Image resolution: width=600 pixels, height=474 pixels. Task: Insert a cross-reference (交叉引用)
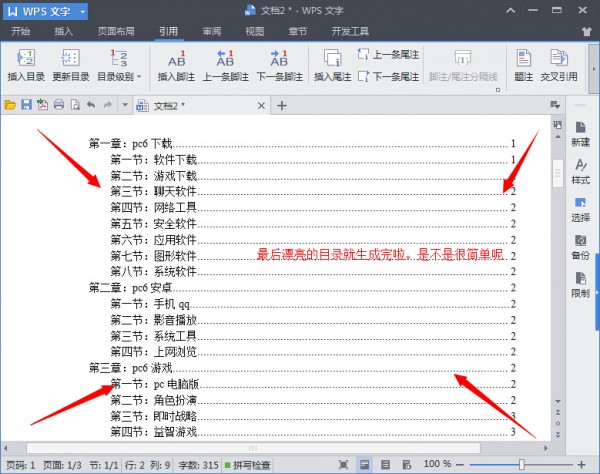point(559,65)
